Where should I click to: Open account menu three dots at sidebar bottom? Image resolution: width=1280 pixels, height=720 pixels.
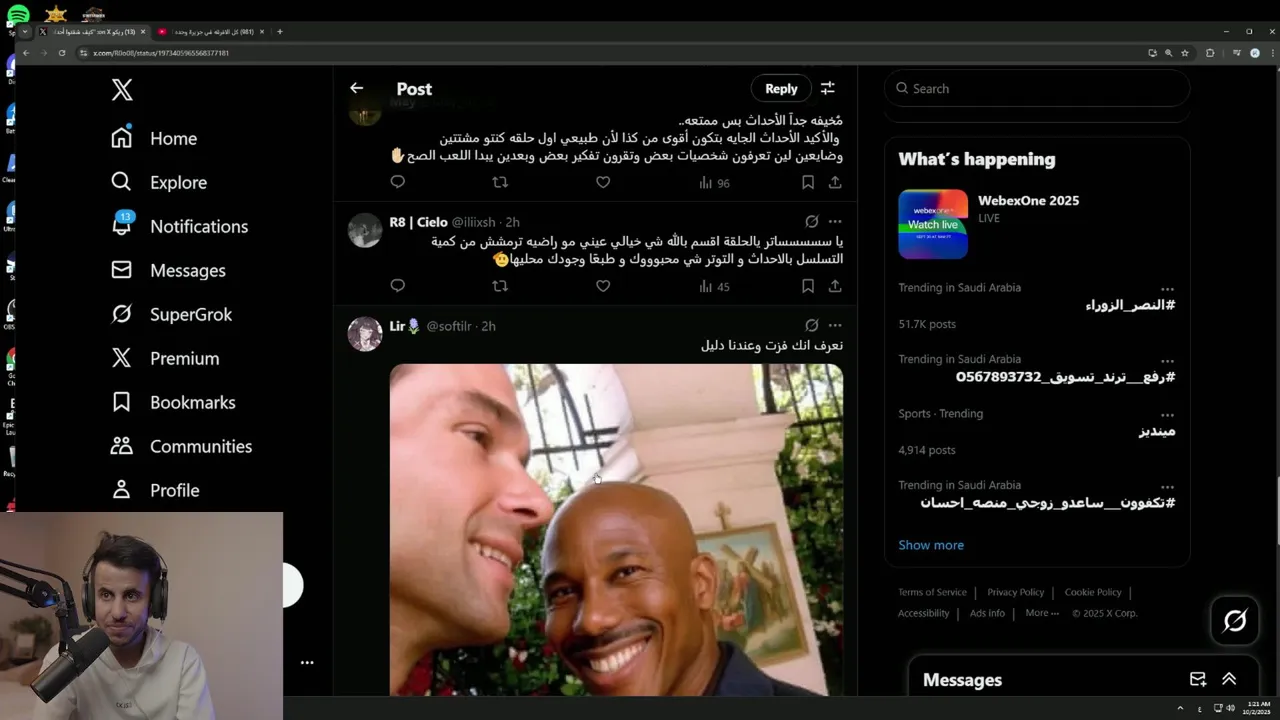(307, 662)
